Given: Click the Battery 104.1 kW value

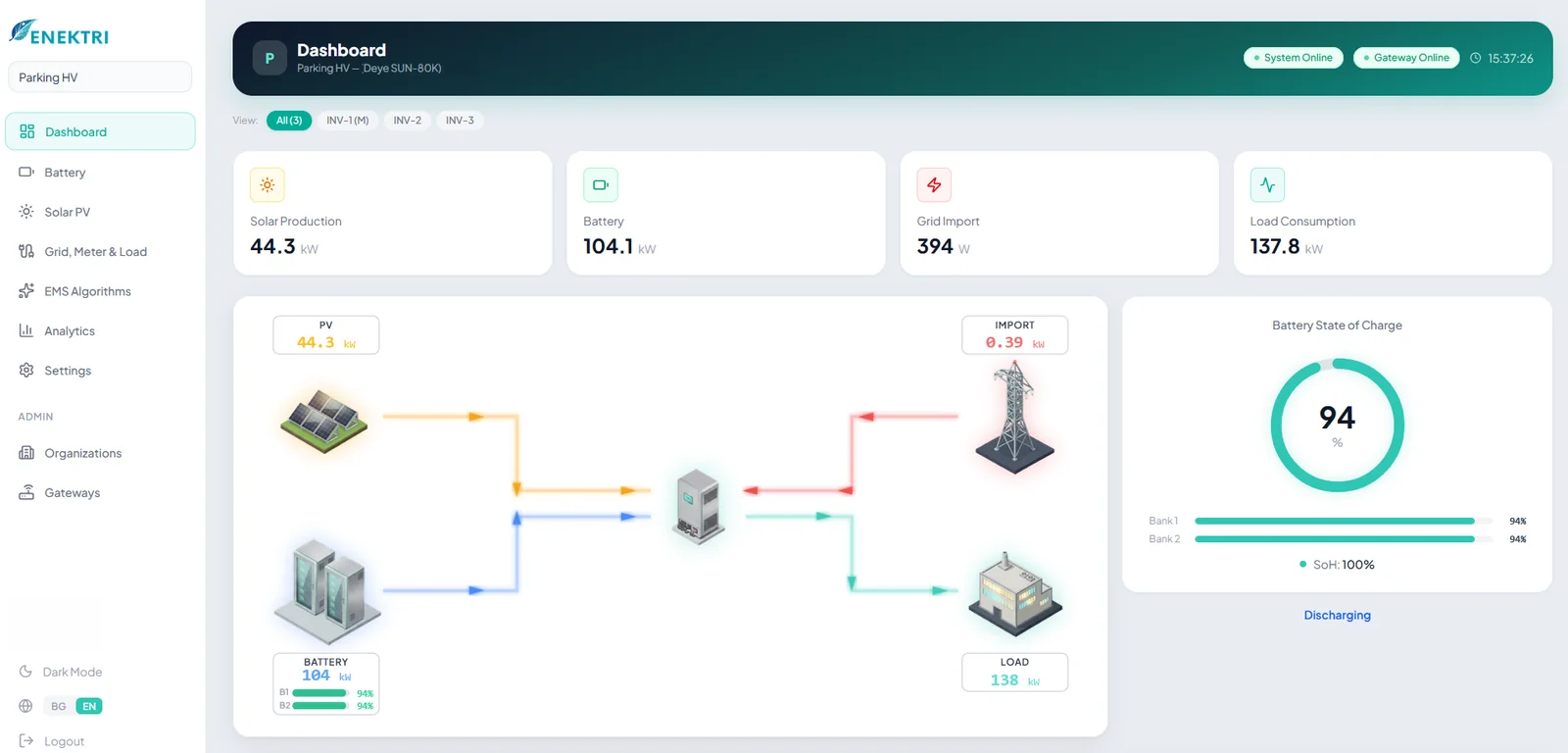Looking at the screenshot, I should point(619,247).
